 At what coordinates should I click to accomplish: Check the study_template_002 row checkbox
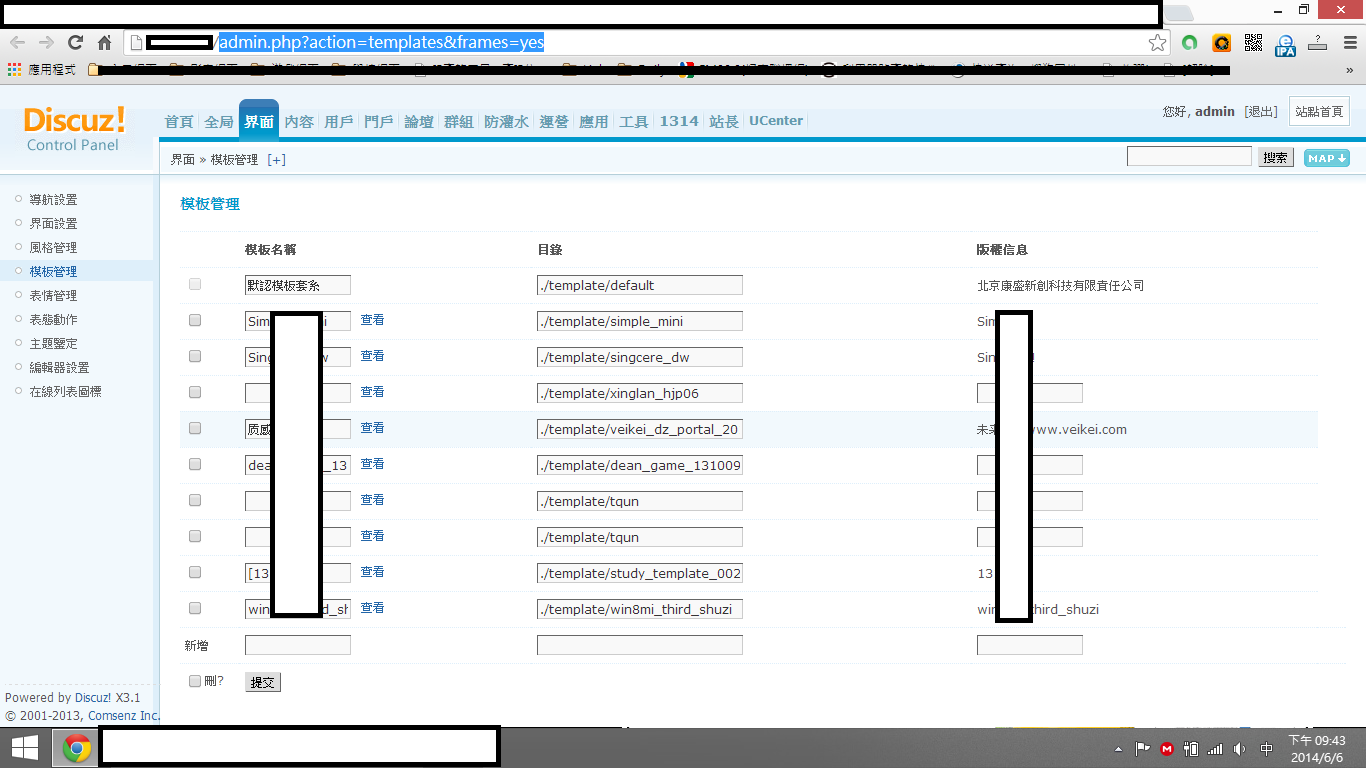(x=195, y=572)
